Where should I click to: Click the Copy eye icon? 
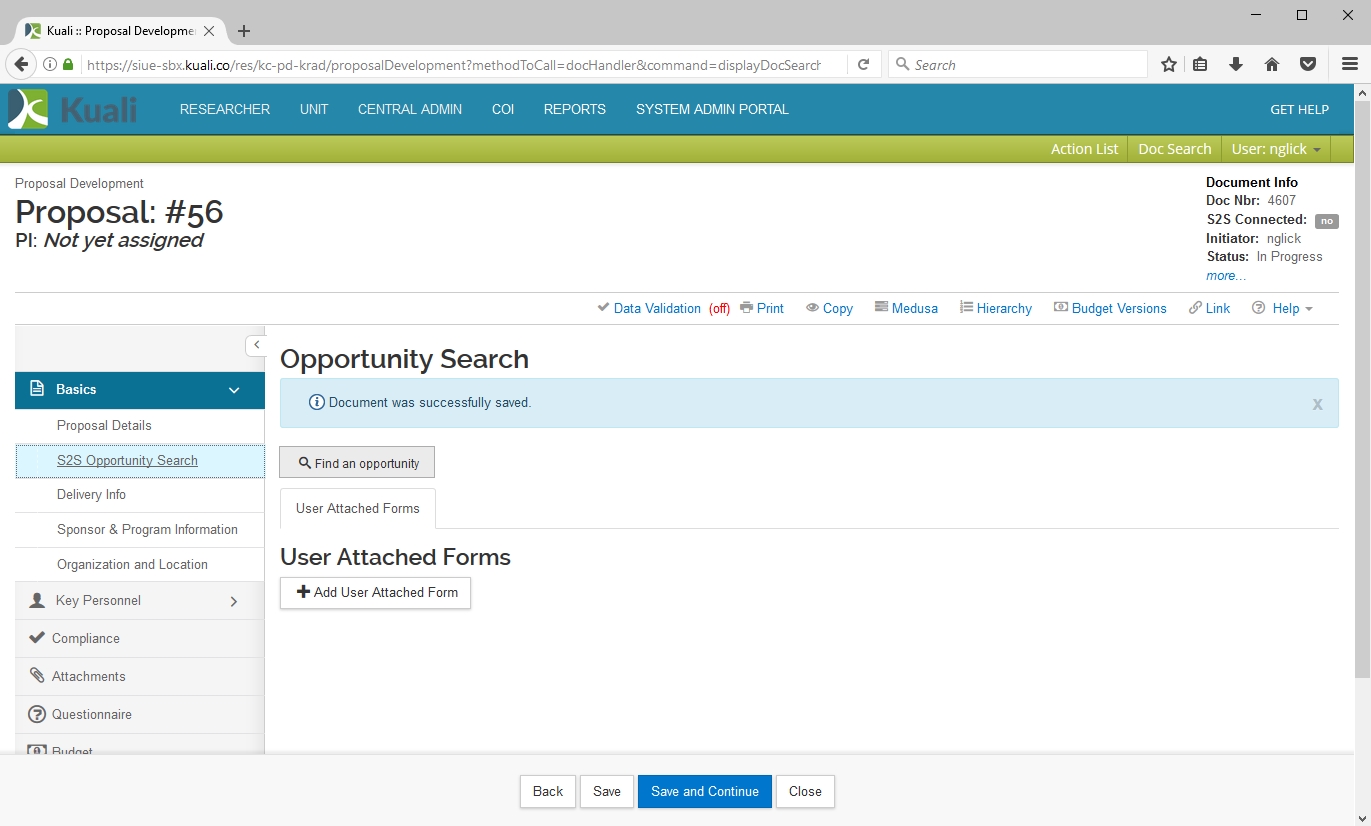(812, 308)
